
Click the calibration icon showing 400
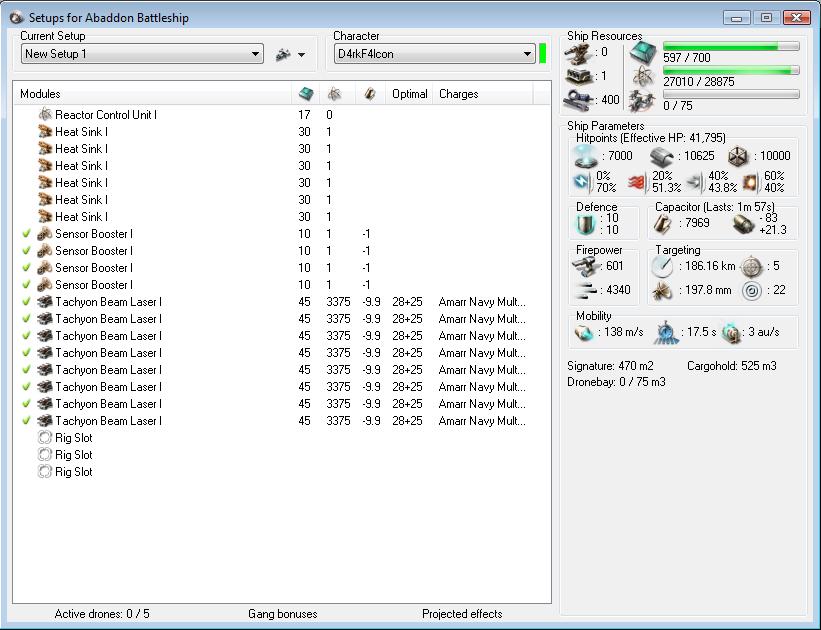pyautogui.click(x=579, y=100)
